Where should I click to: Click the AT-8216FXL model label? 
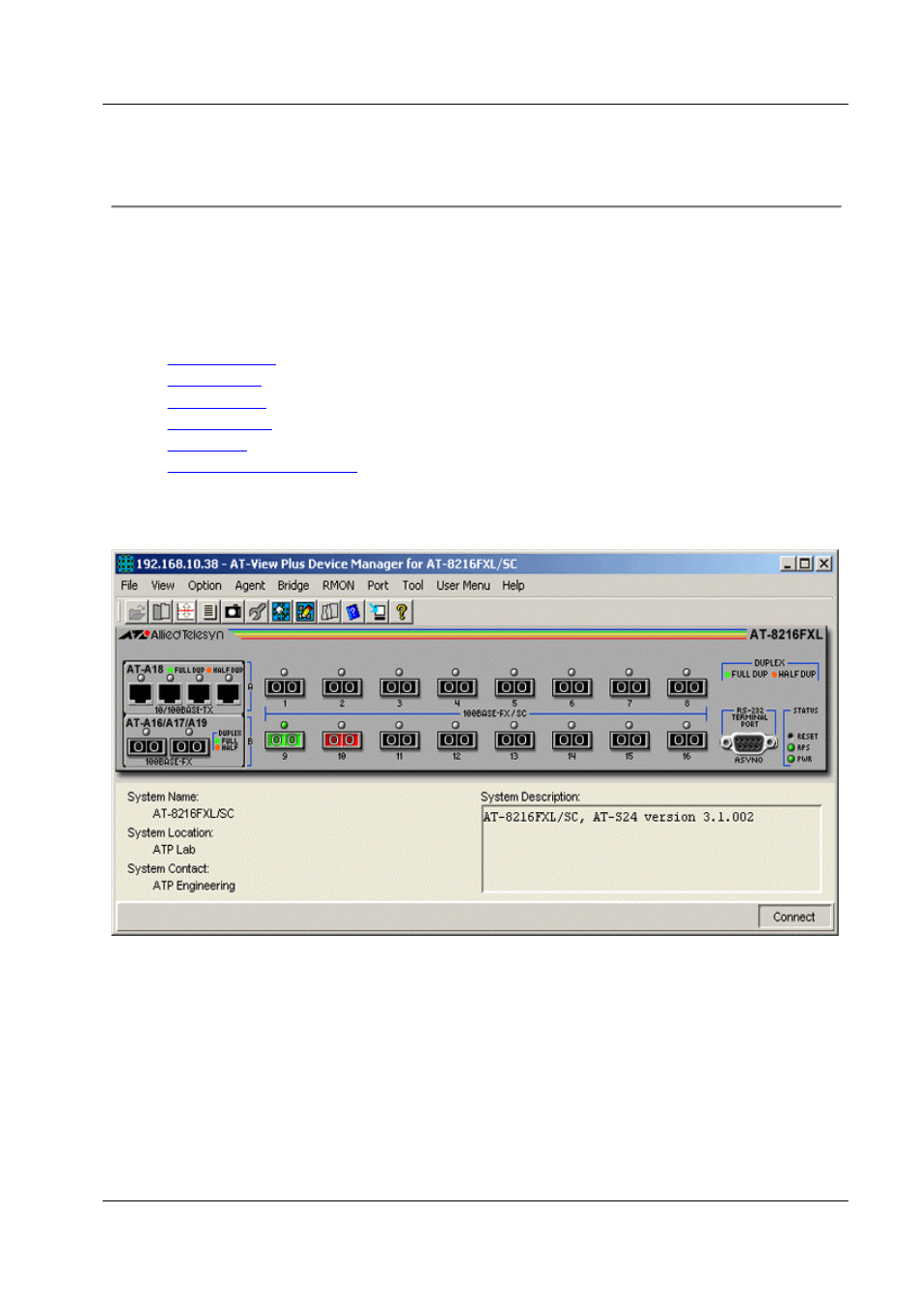(x=785, y=635)
